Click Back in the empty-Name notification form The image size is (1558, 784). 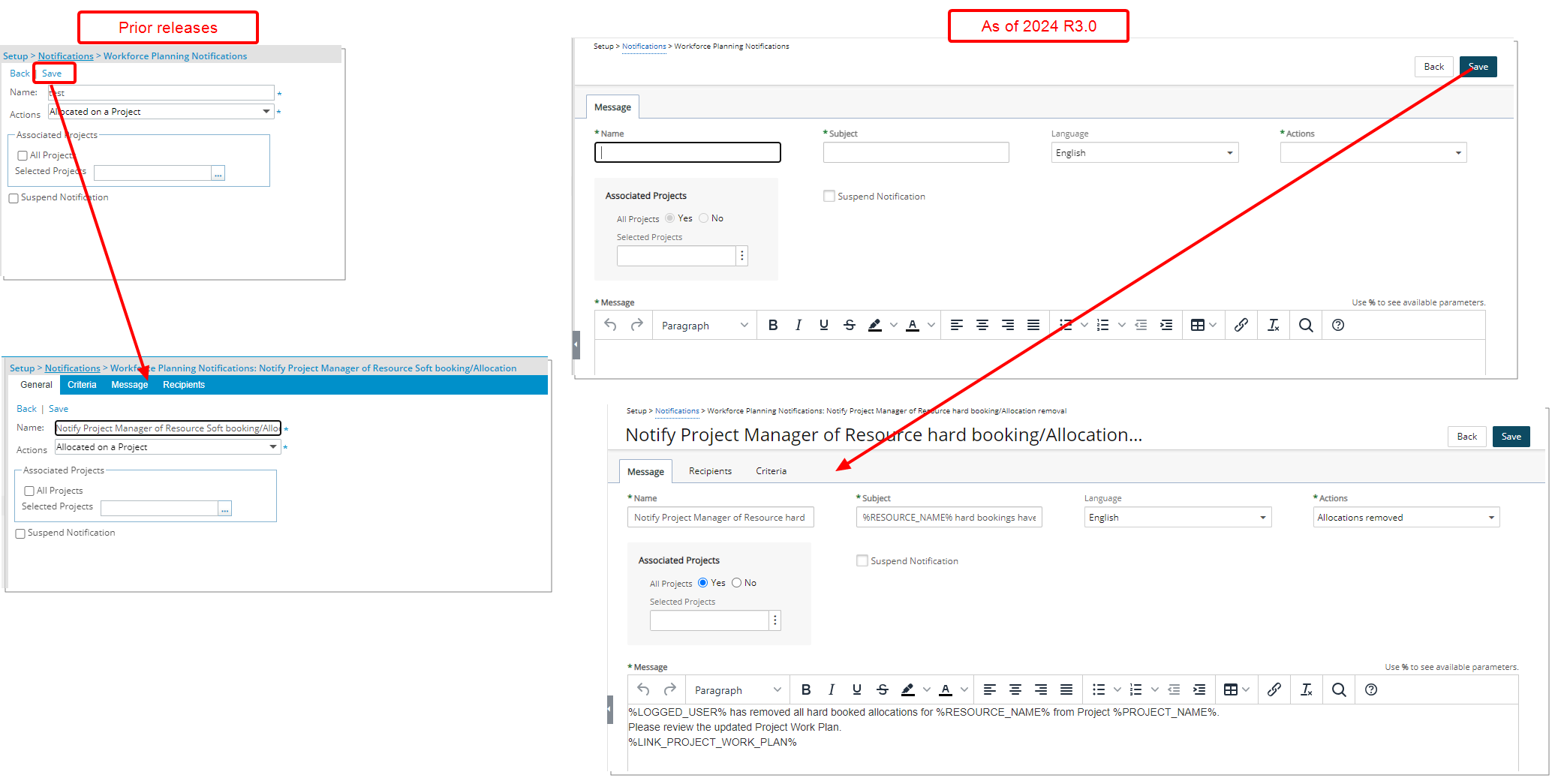pos(1434,67)
